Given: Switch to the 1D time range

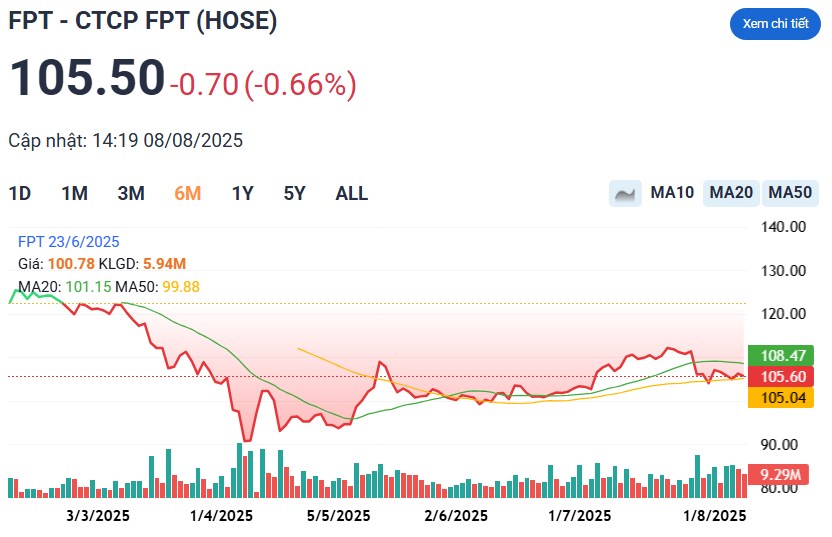Looking at the screenshot, I should 20,194.
